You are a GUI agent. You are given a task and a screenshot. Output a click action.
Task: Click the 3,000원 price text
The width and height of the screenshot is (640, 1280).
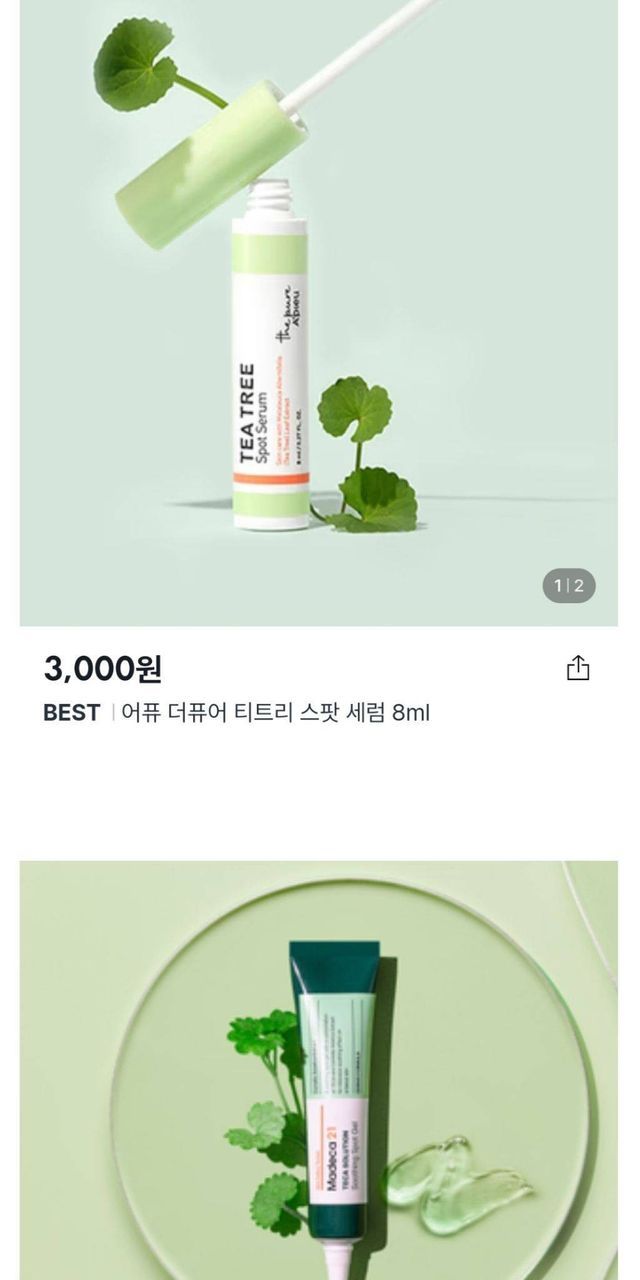[103, 668]
